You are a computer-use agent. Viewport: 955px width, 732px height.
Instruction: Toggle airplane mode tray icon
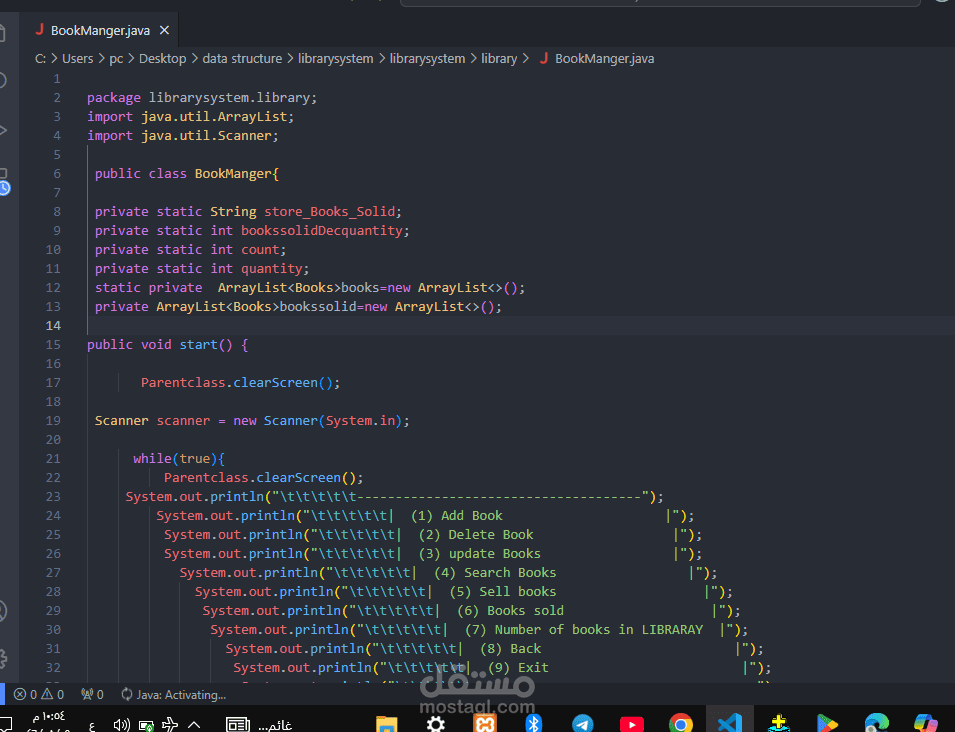pos(170,725)
